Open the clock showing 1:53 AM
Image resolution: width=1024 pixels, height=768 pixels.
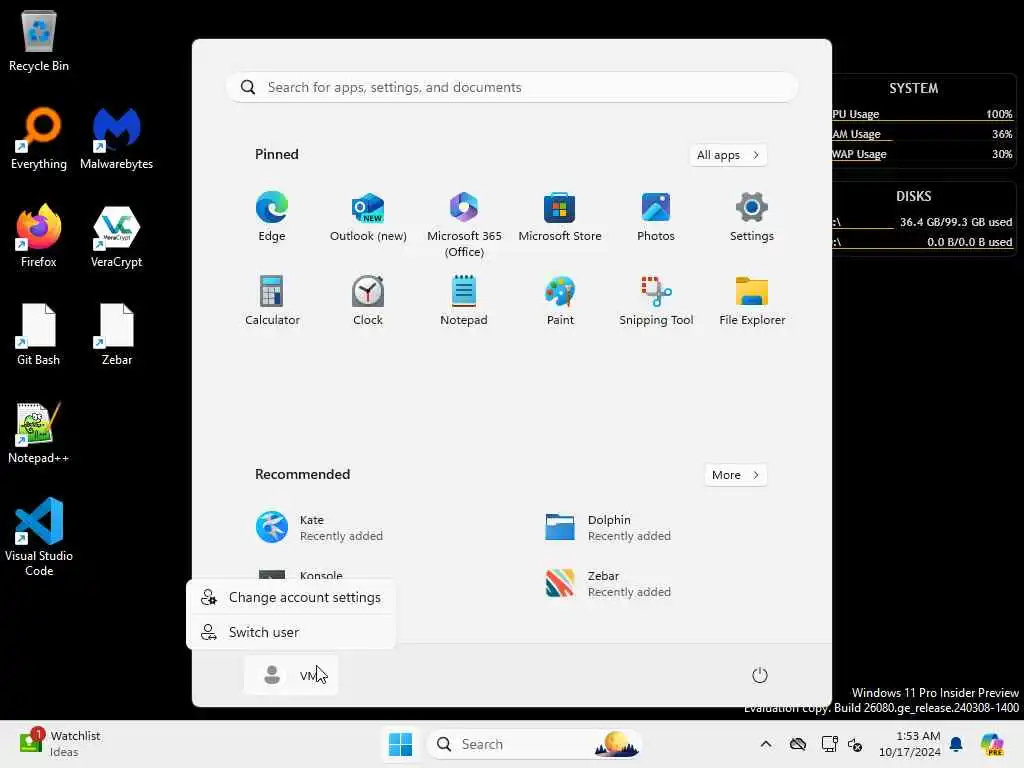point(909,744)
